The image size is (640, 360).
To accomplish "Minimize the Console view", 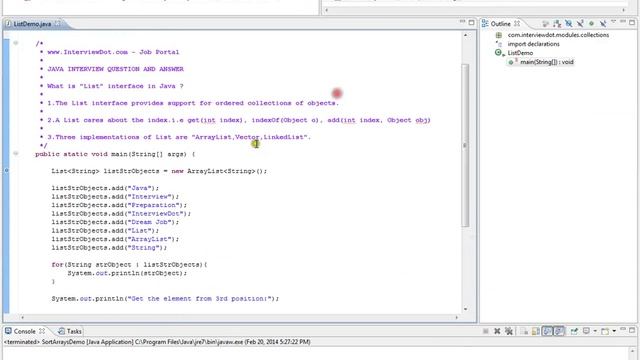I will point(623,329).
